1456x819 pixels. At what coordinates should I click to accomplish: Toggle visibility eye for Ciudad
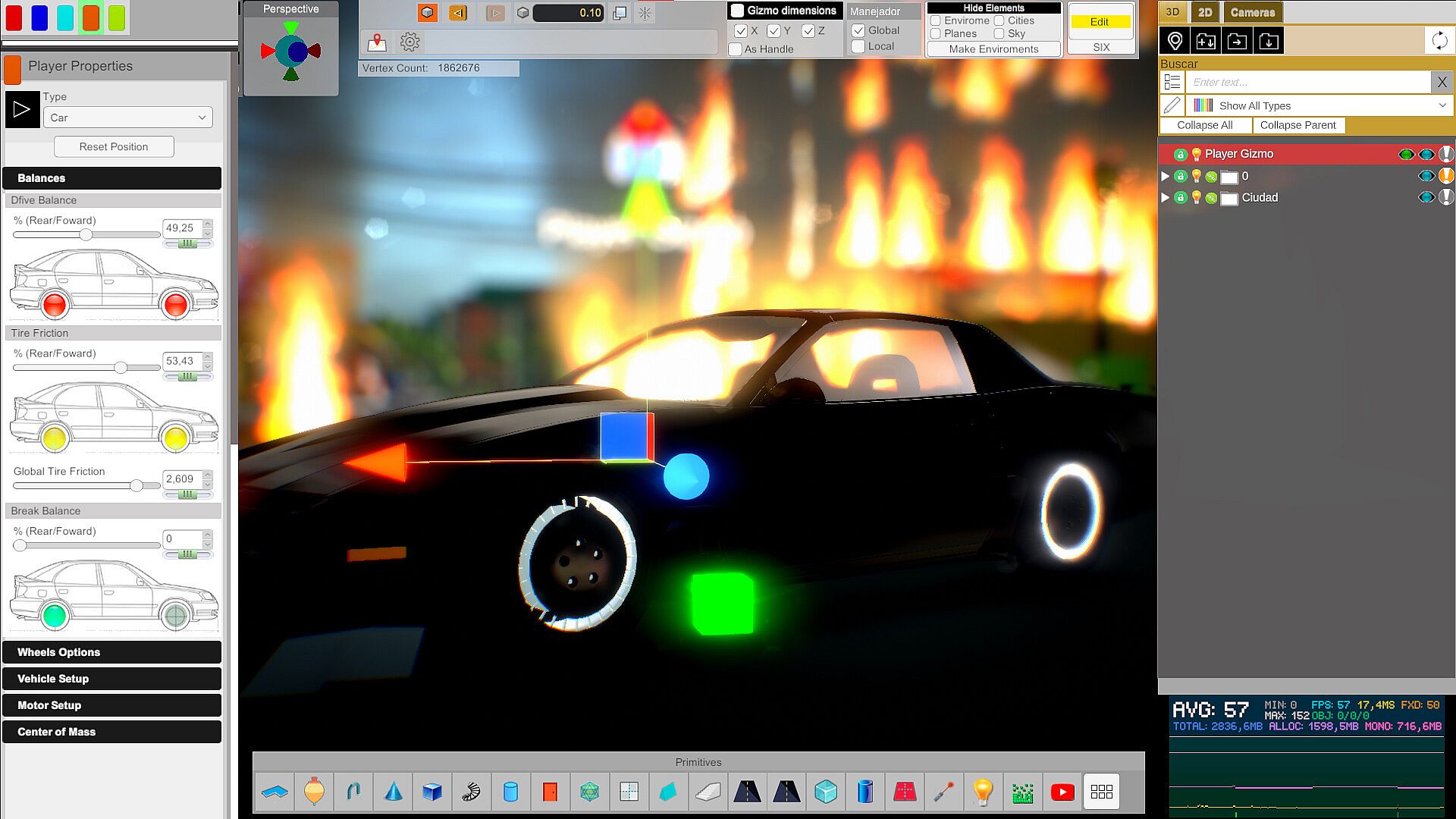click(x=1426, y=198)
